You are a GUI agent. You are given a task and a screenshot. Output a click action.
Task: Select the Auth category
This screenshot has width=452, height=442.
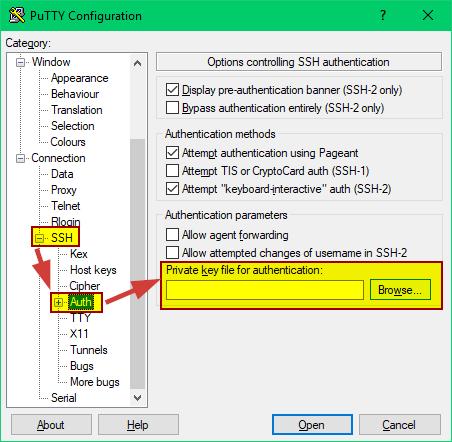point(80,302)
